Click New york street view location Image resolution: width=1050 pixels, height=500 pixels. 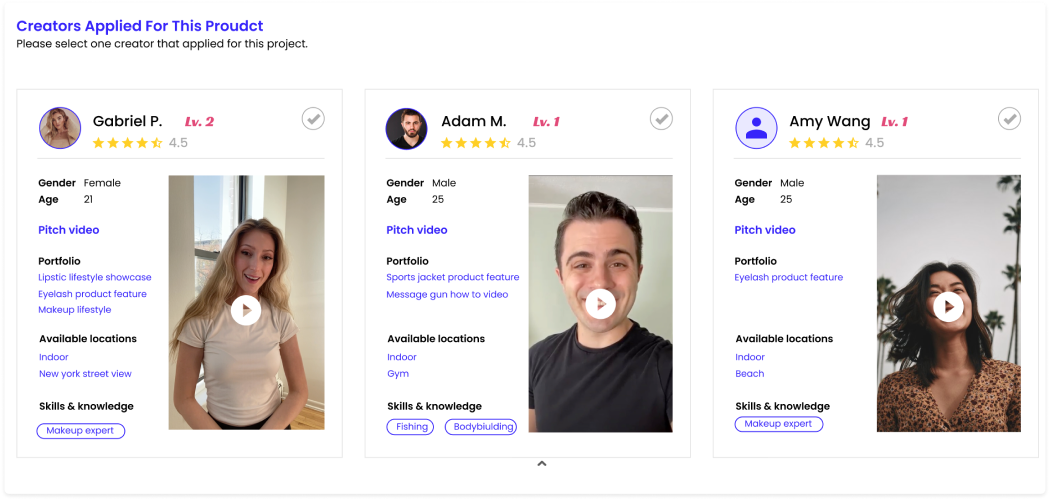(85, 373)
